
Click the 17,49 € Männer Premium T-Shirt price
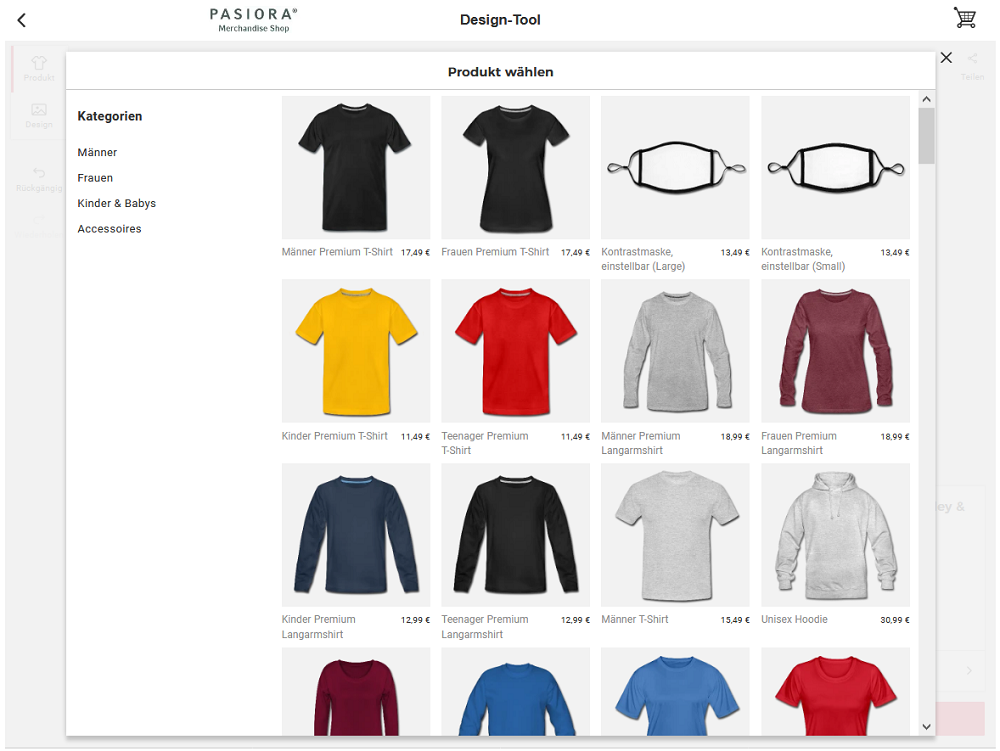[x=415, y=252]
